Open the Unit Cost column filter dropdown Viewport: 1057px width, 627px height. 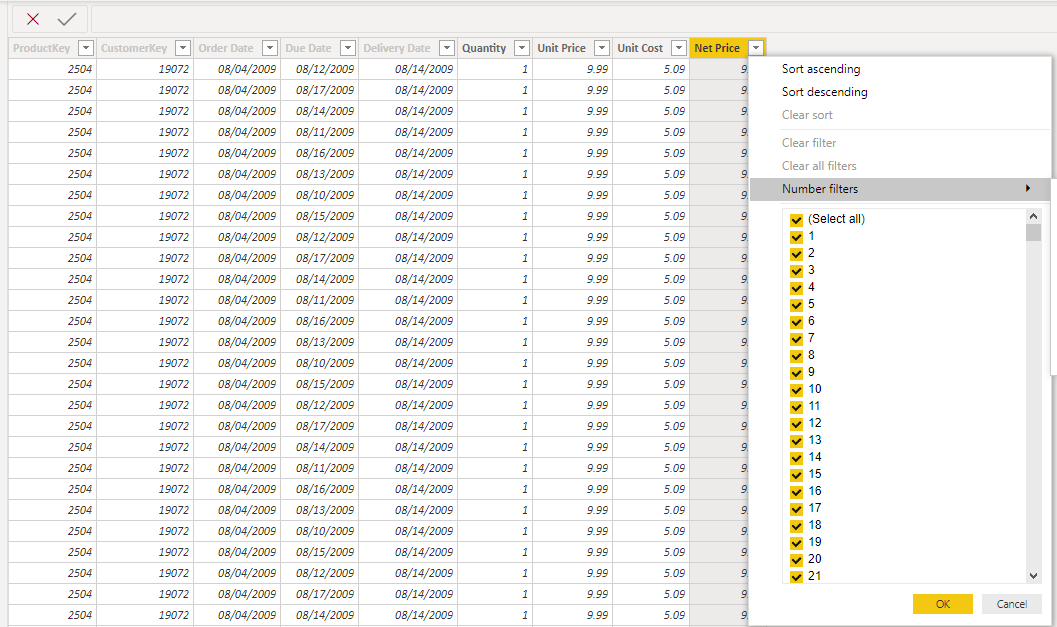(x=680, y=48)
